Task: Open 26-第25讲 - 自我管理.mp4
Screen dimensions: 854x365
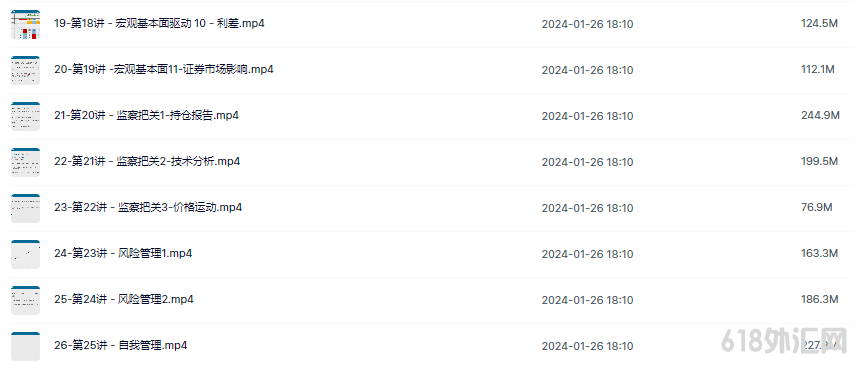Action: (x=121, y=345)
